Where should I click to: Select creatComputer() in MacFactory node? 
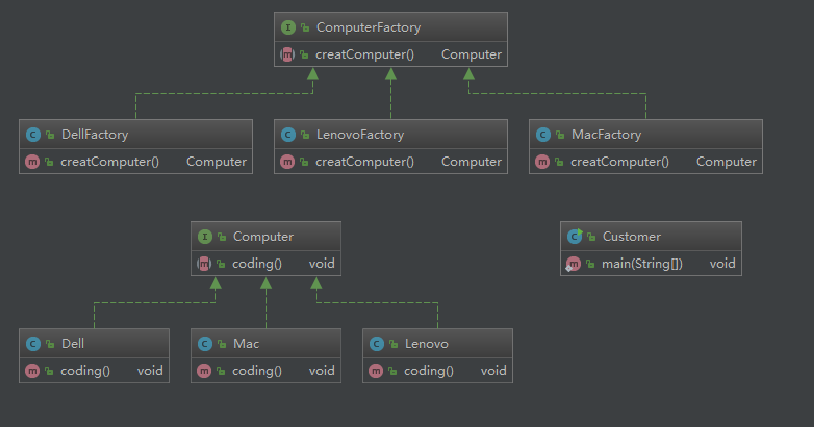(619, 162)
